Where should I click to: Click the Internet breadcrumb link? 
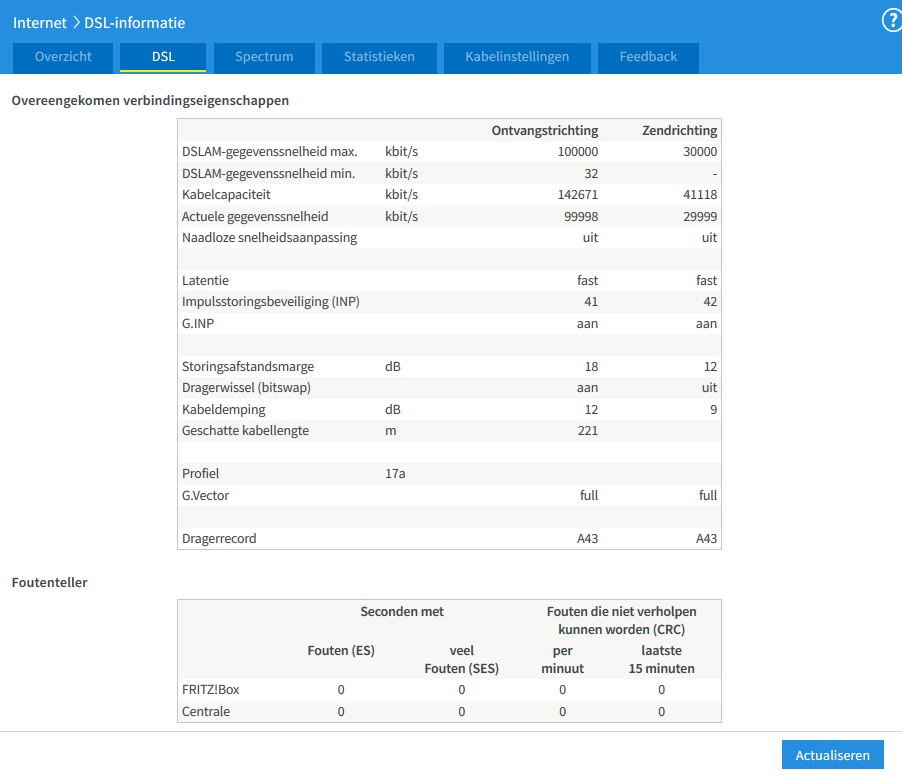[x=40, y=22]
